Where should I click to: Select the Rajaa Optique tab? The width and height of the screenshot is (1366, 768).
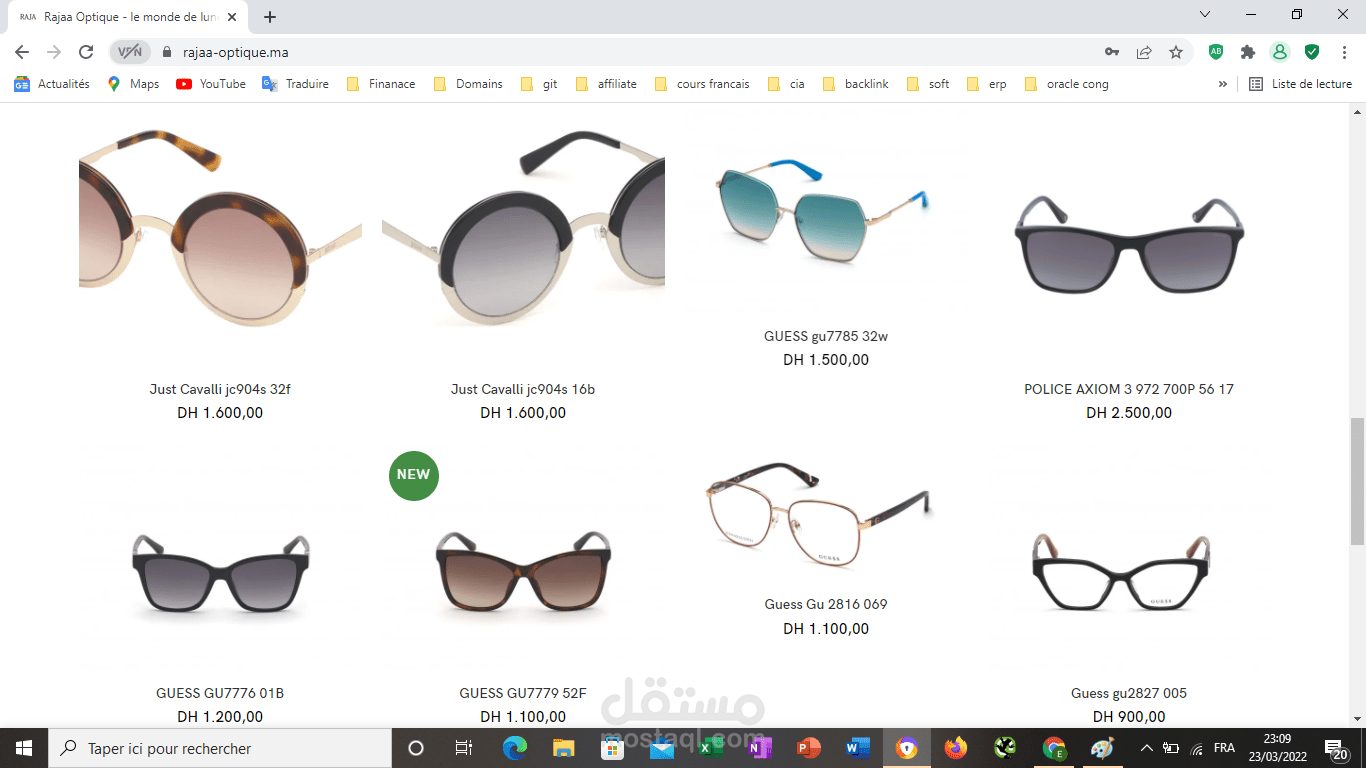coord(128,16)
